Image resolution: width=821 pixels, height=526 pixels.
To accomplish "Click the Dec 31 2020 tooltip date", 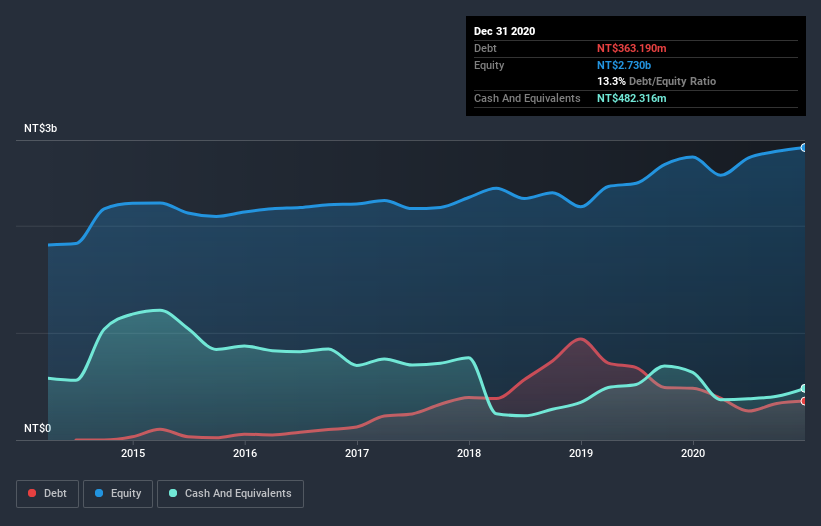I will [504, 31].
